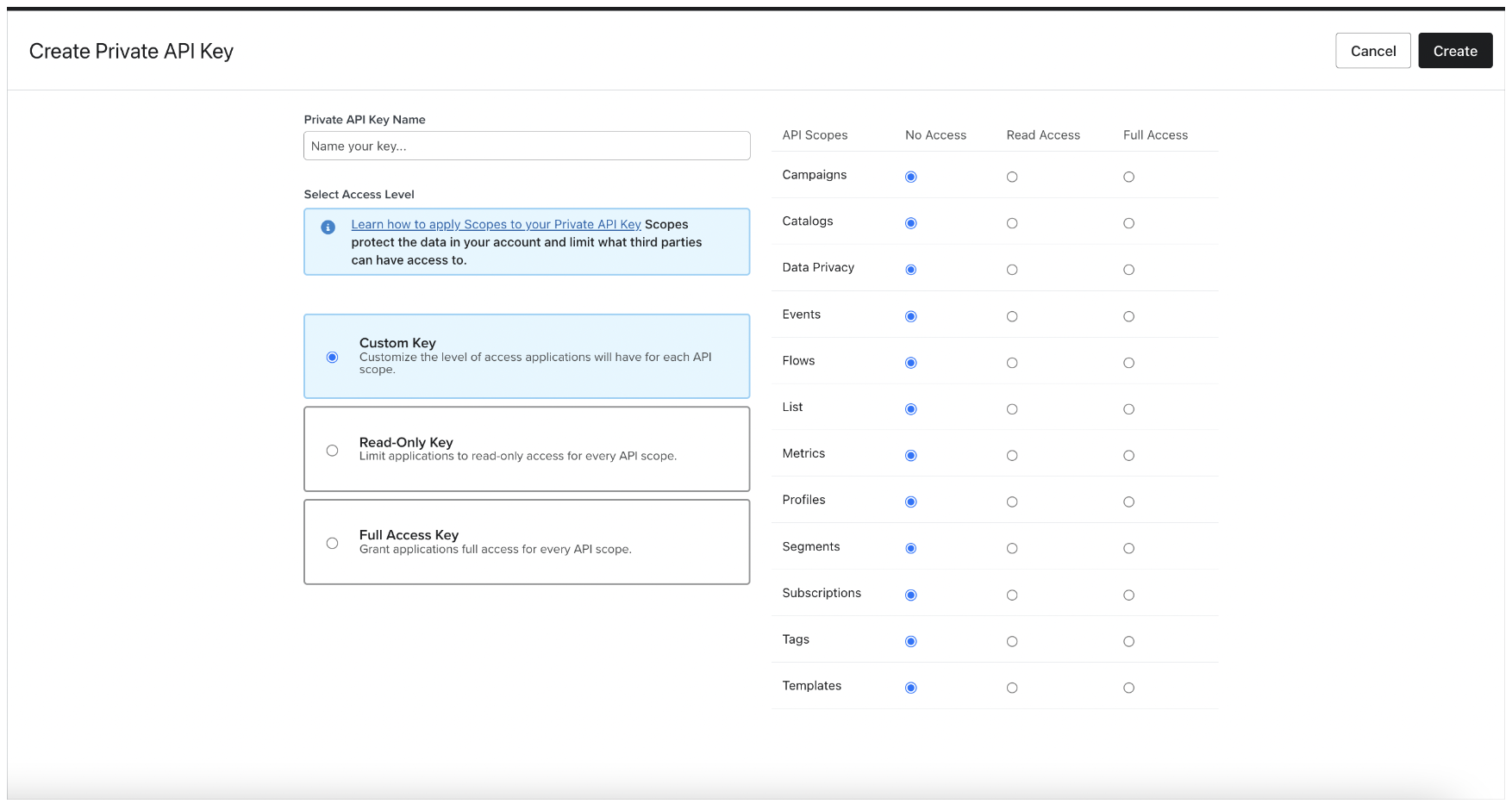The height and width of the screenshot is (810, 1512).
Task: Select the Custom Key radio button
Action: [332, 358]
